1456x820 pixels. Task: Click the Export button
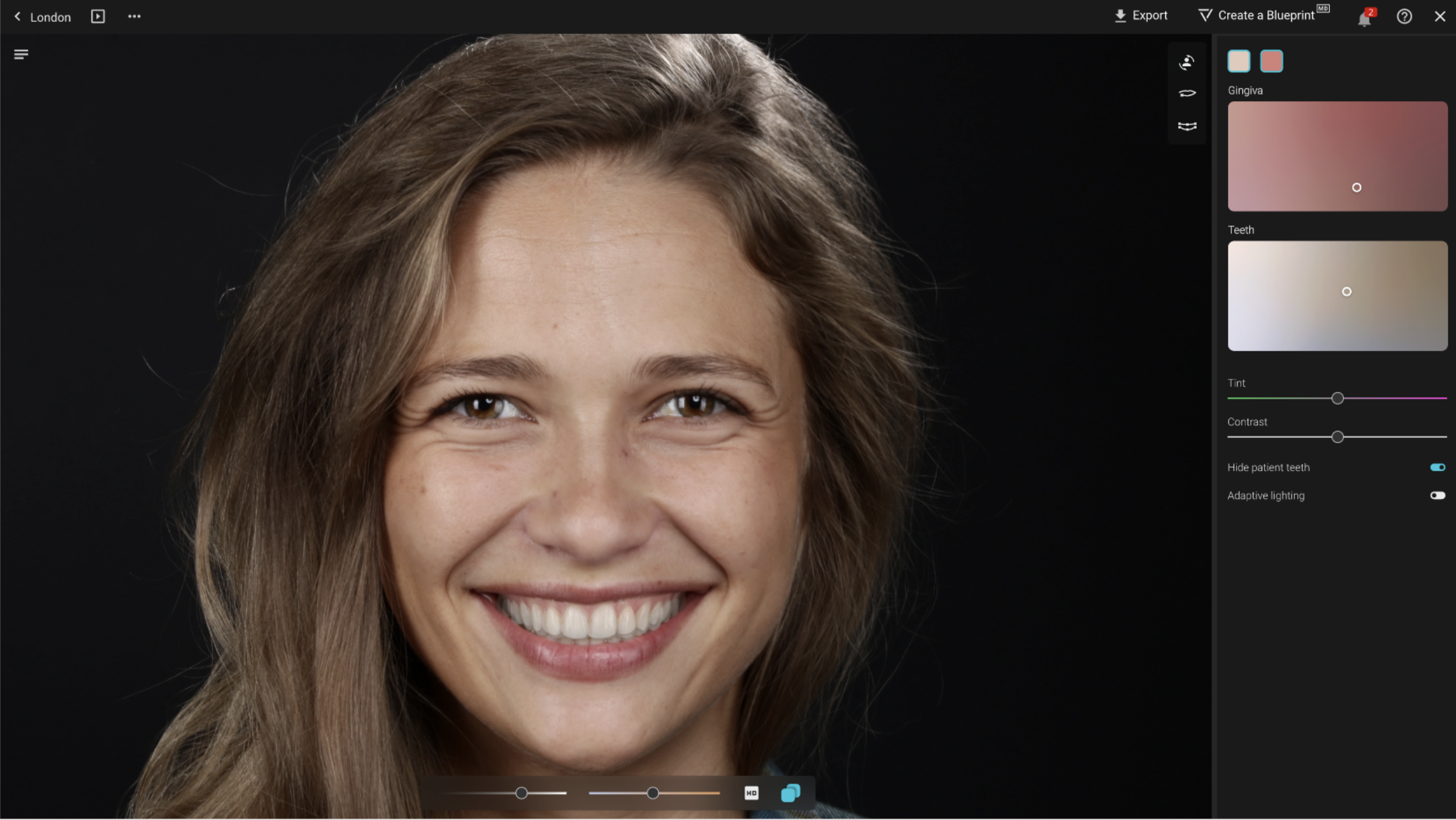pyautogui.click(x=1141, y=16)
